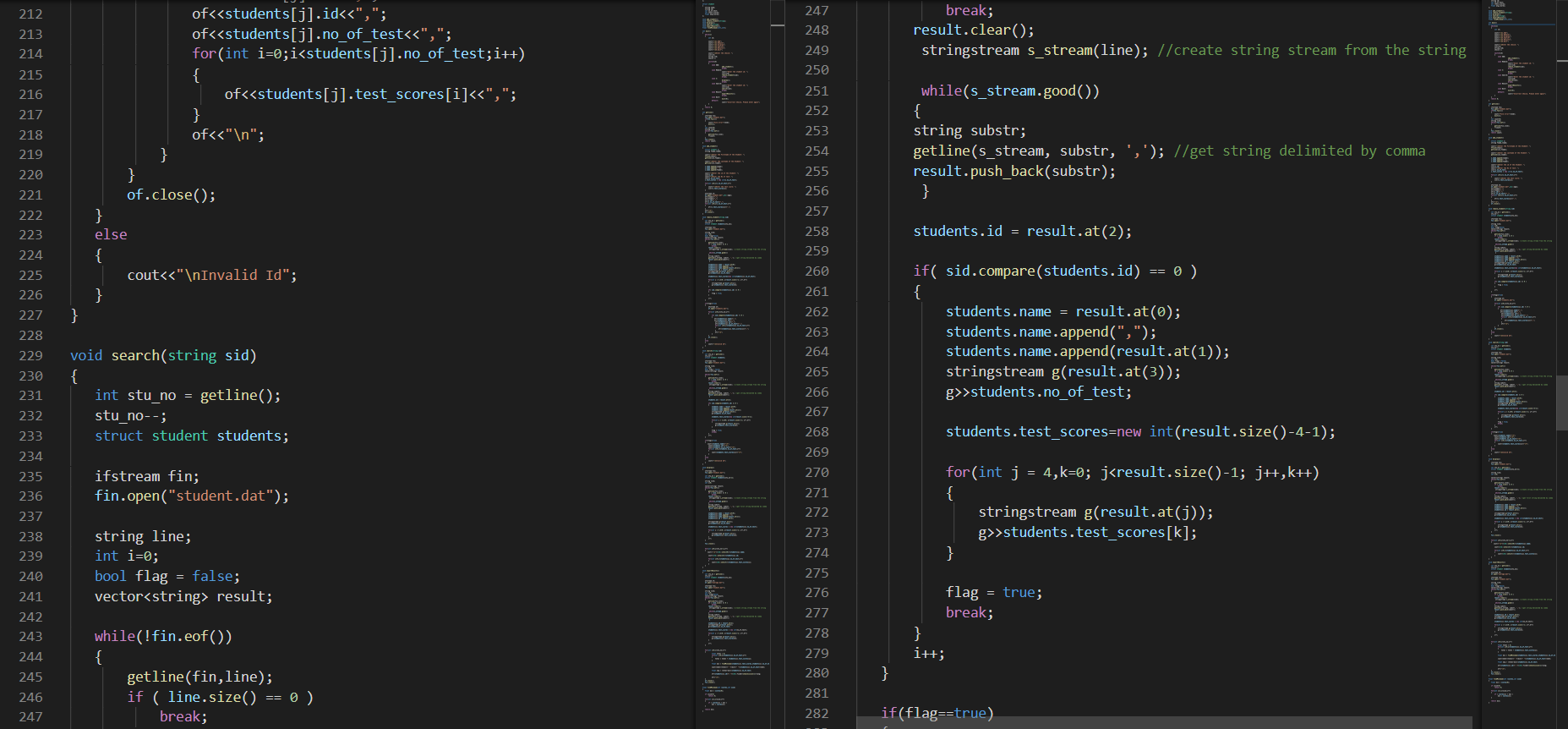1568x729 pixels.
Task: Click the '//create string stream from the string' comment
Action: 1312,50
